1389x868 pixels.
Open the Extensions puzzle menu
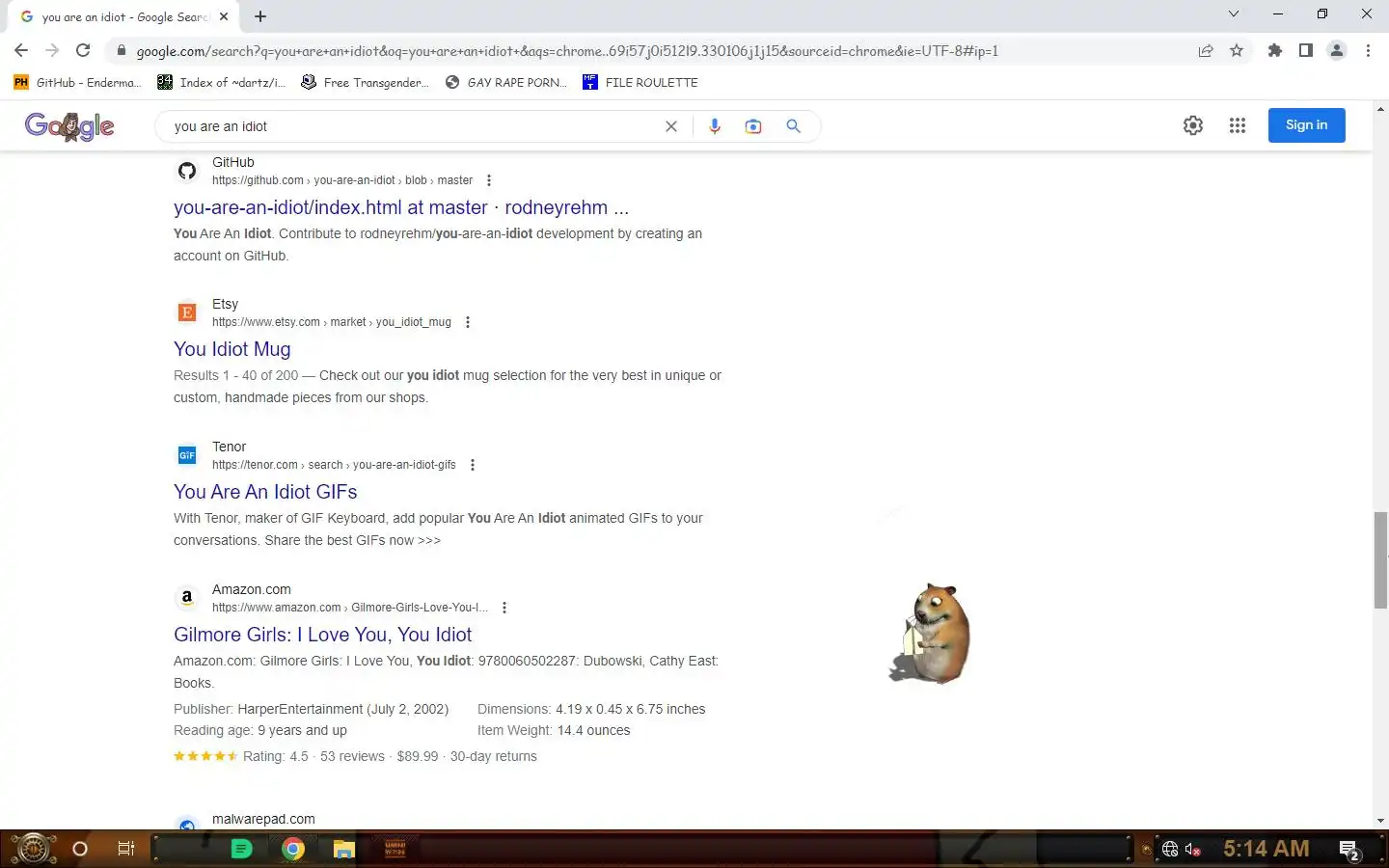click(1275, 50)
